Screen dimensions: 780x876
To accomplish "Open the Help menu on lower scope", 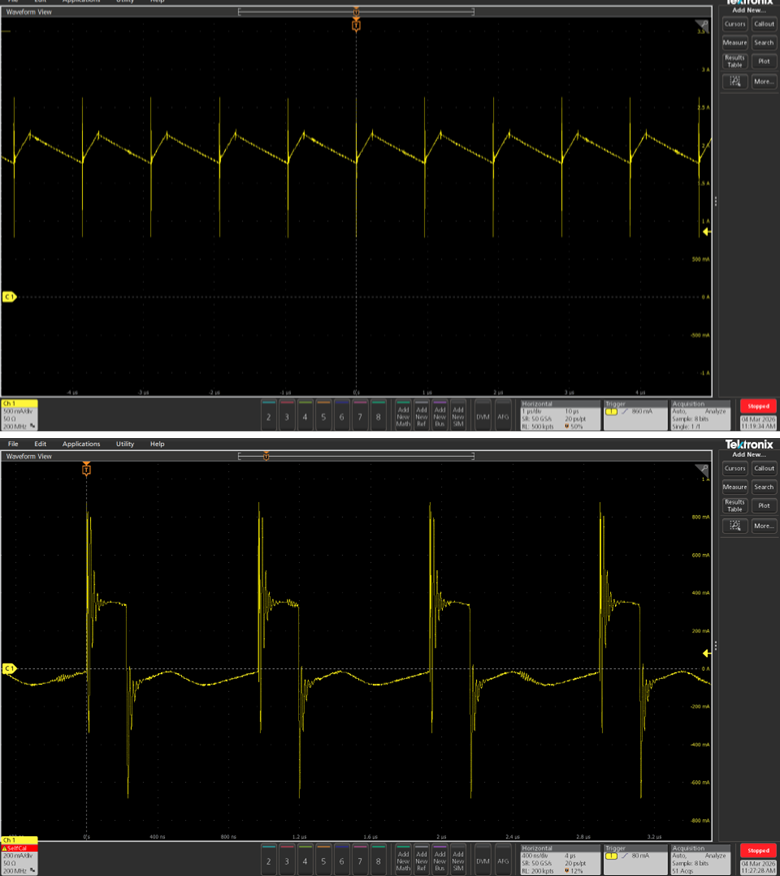I will [157, 444].
